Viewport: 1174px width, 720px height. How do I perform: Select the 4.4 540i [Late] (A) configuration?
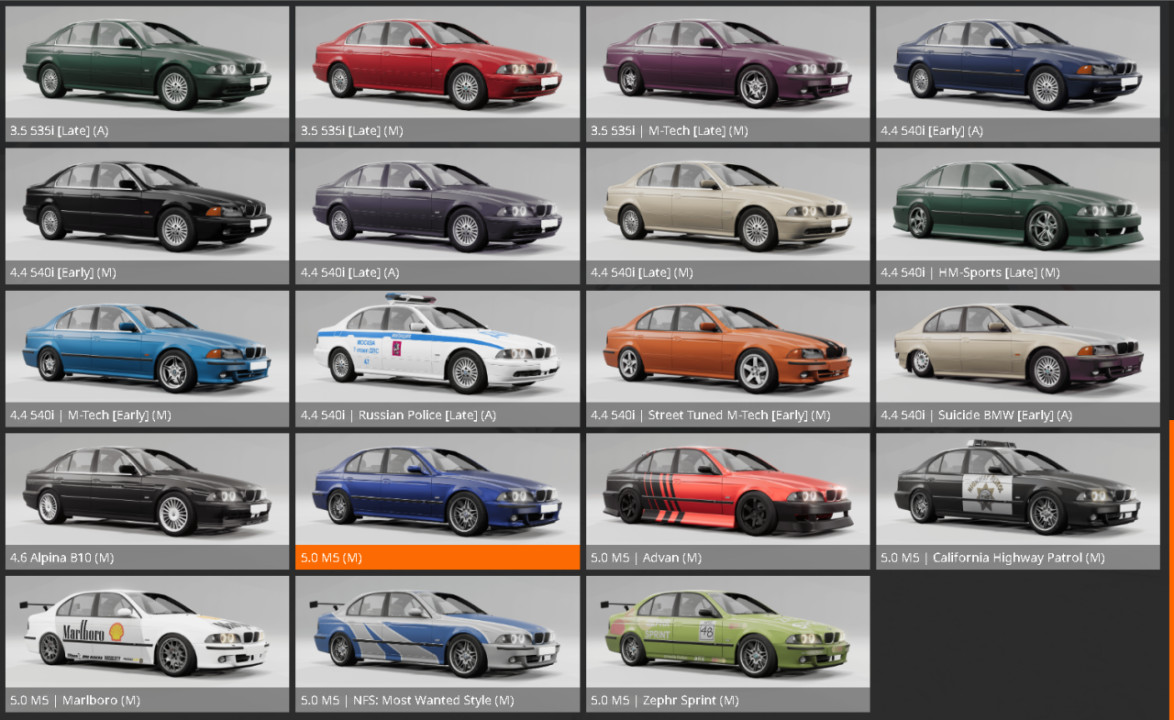point(437,216)
